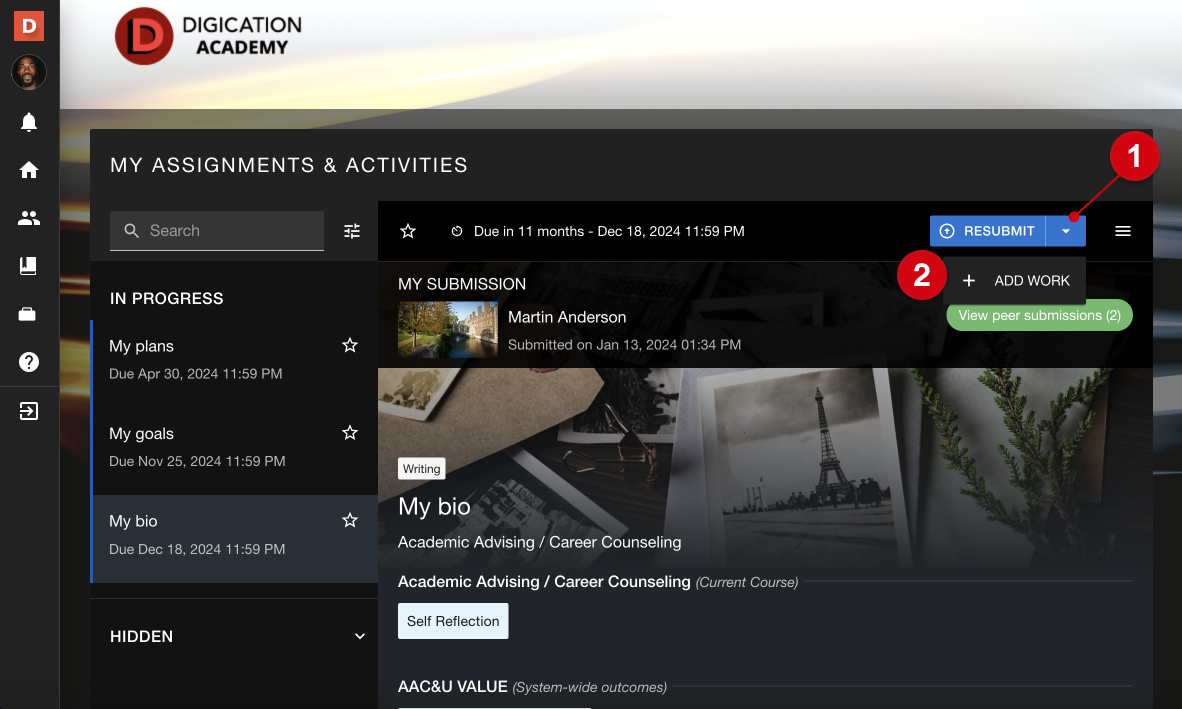The width and height of the screenshot is (1182, 709).
Task: Click View peer submissions button
Action: (1039, 315)
